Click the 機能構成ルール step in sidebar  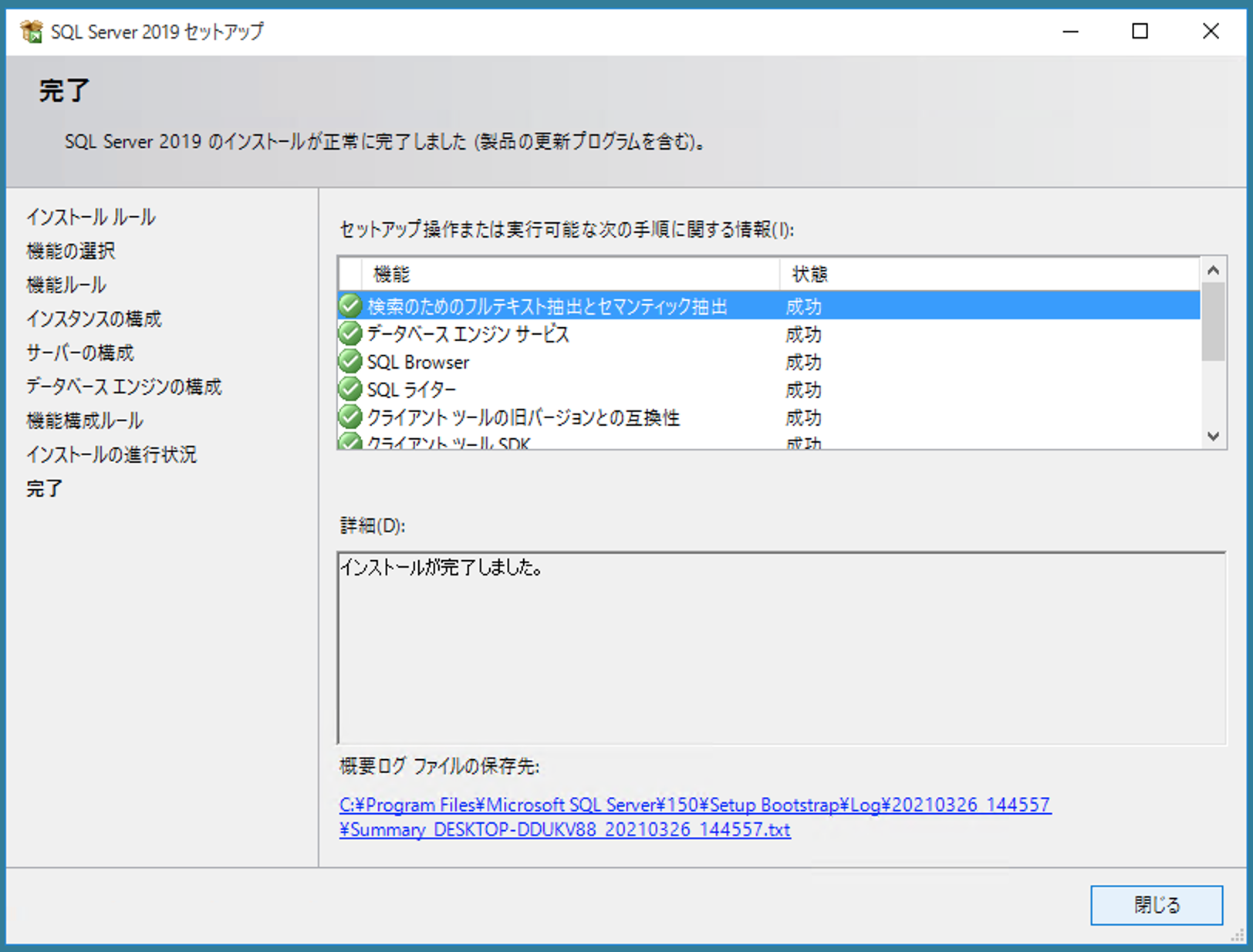click(85, 420)
